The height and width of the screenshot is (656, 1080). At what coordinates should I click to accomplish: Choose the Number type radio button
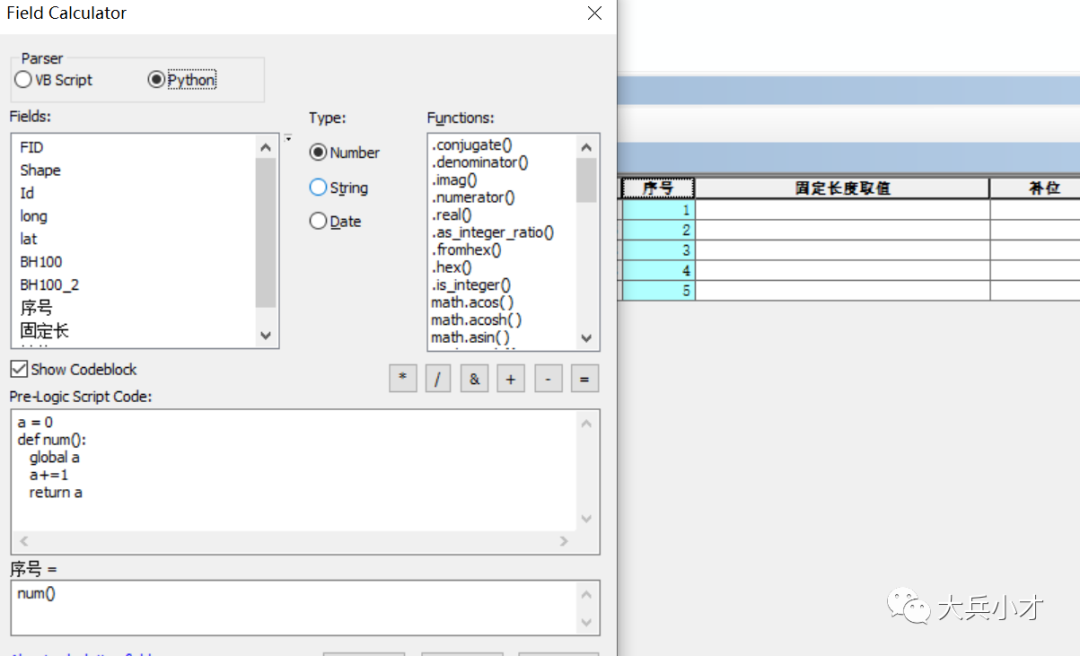[344, 152]
